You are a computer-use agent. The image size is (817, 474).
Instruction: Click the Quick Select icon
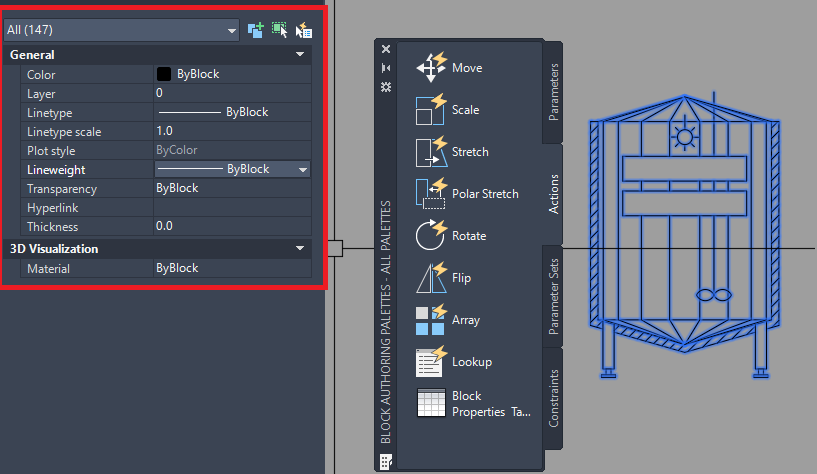304,30
